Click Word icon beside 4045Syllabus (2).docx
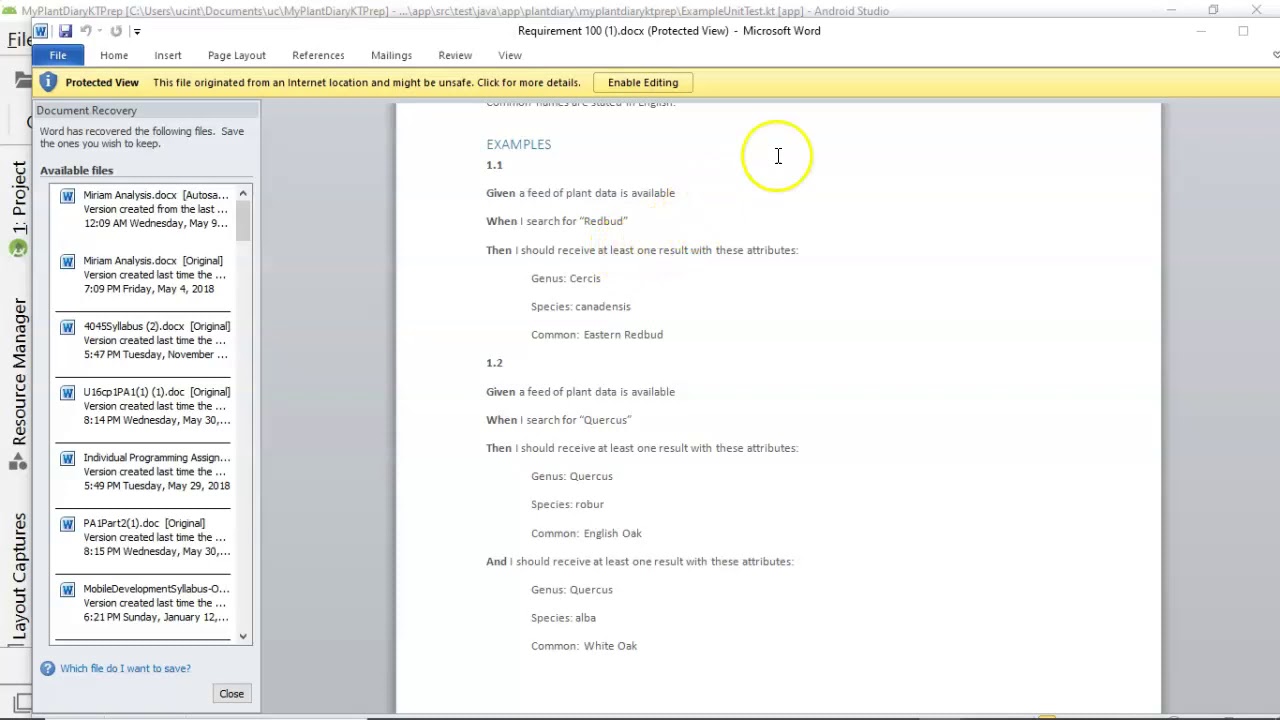Screen dimensions: 1280x720 pos(67,327)
